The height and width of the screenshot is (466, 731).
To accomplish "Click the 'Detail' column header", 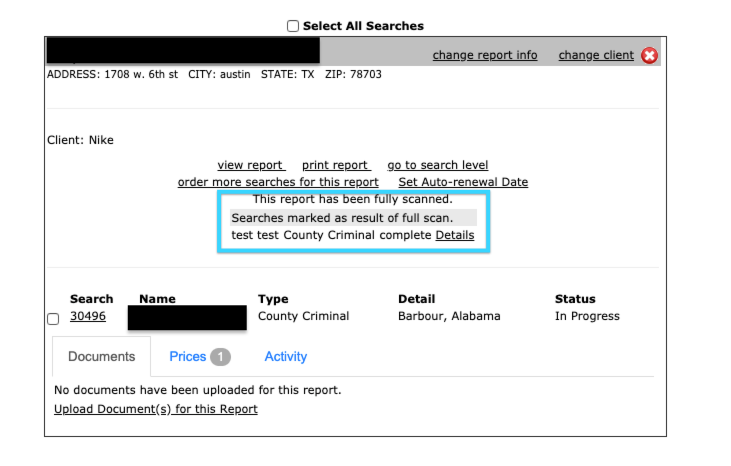I will tap(416, 299).
